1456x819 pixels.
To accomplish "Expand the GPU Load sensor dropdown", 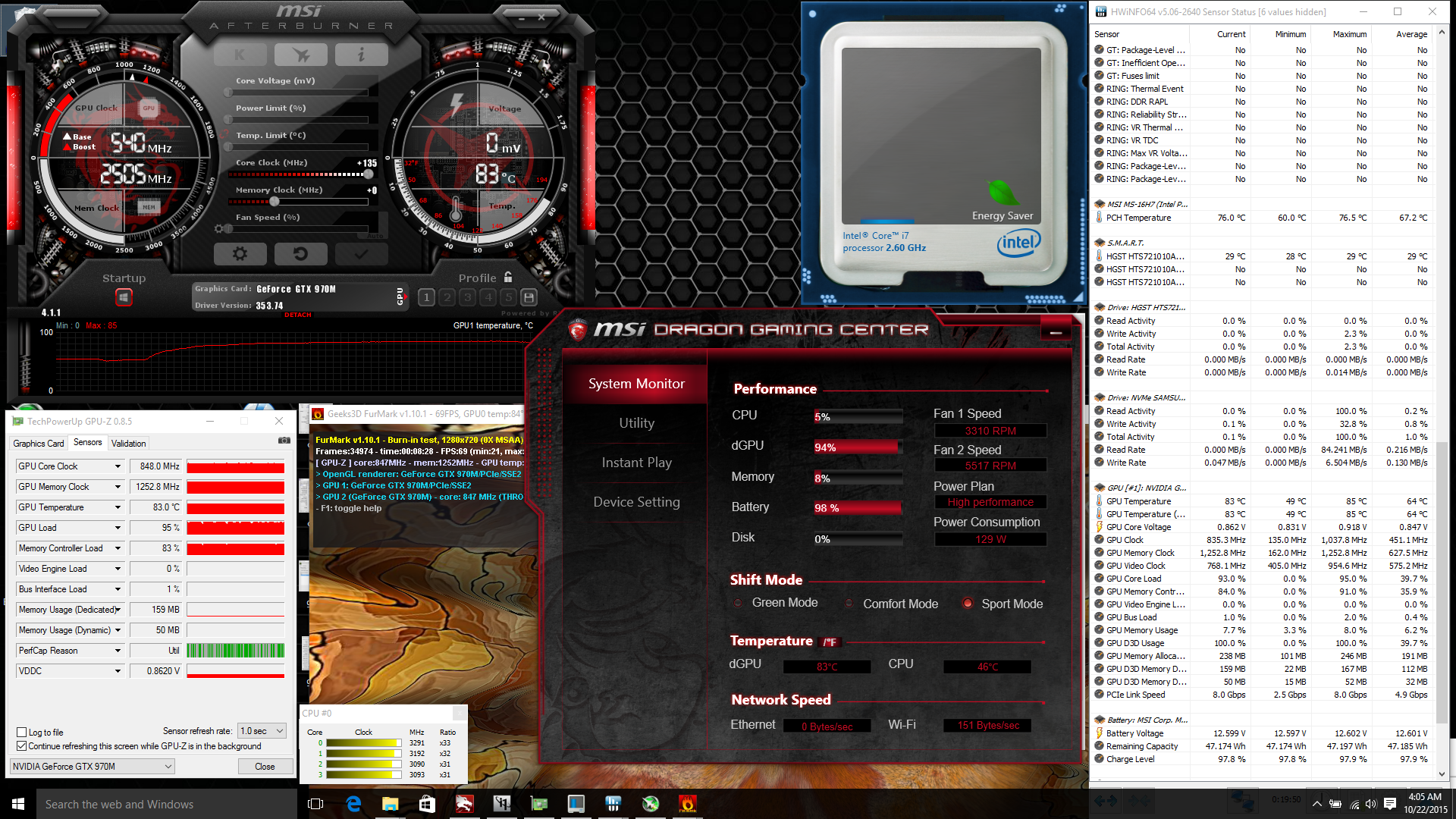I will [x=118, y=528].
